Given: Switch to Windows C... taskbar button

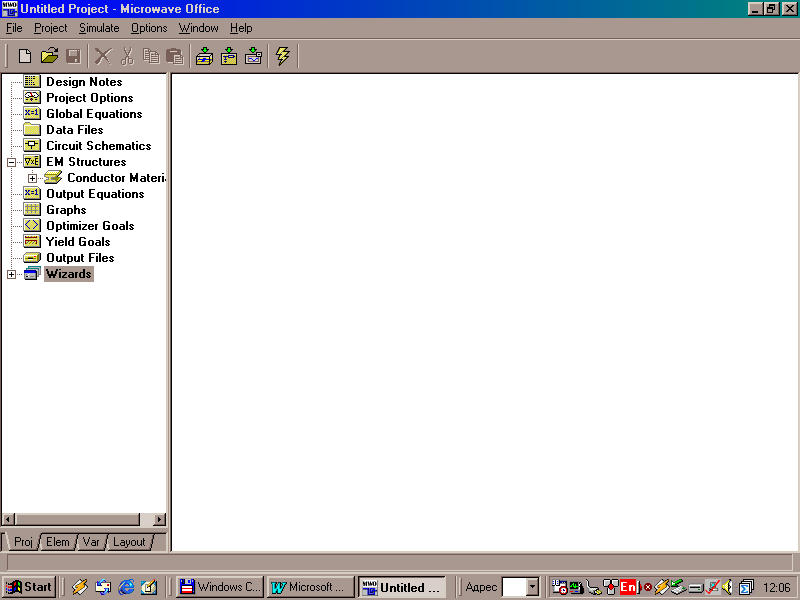Looking at the screenshot, I should [220, 587].
